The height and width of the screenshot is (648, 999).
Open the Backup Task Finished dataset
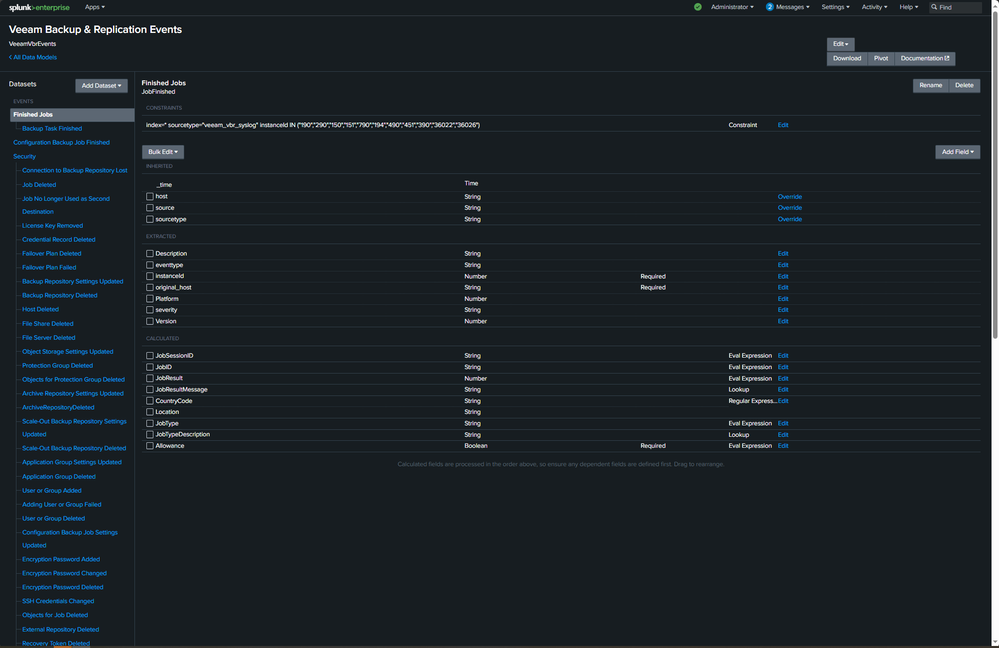click(52, 129)
